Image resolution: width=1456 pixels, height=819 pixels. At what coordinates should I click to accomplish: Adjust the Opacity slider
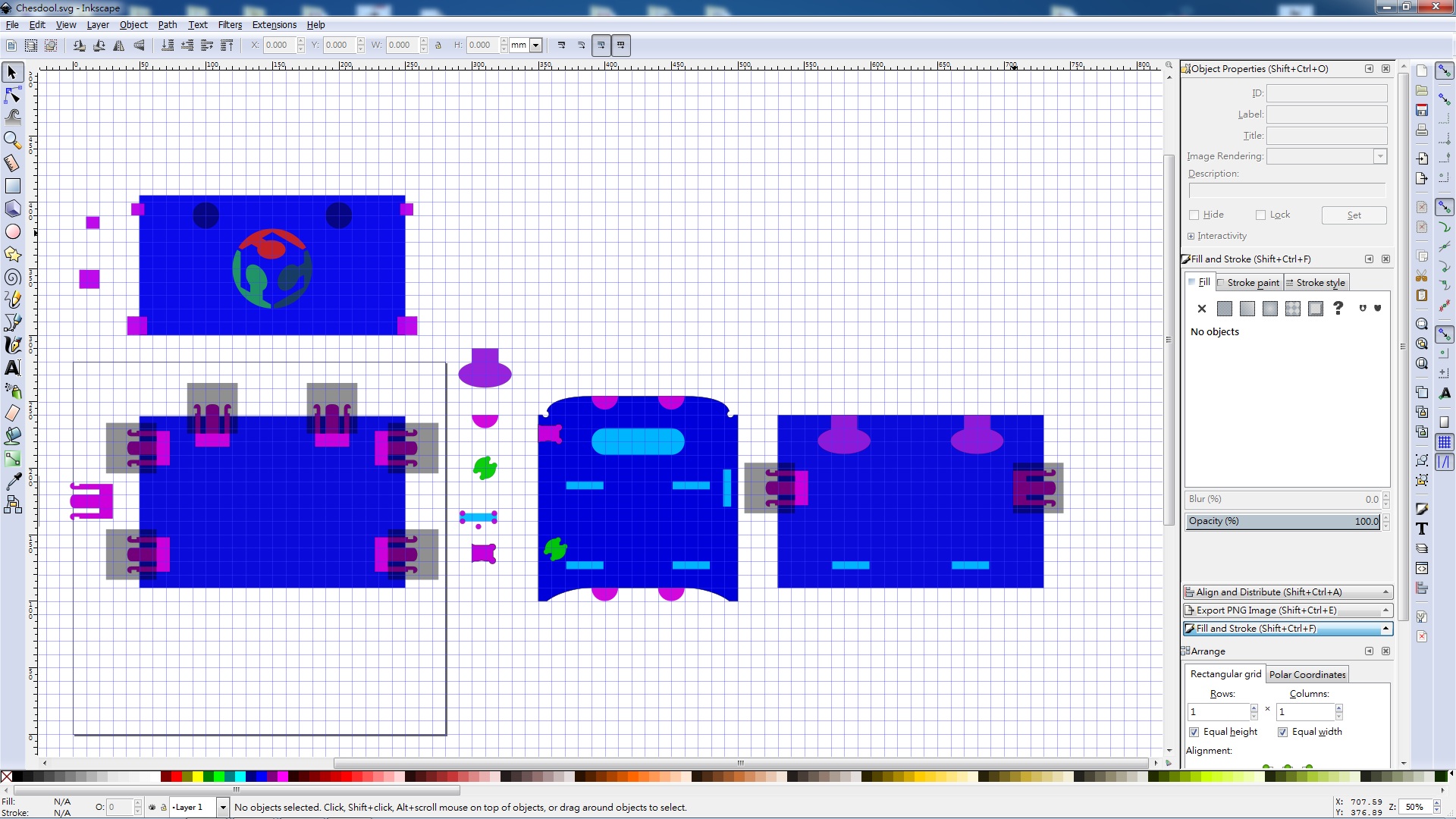click(1282, 522)
